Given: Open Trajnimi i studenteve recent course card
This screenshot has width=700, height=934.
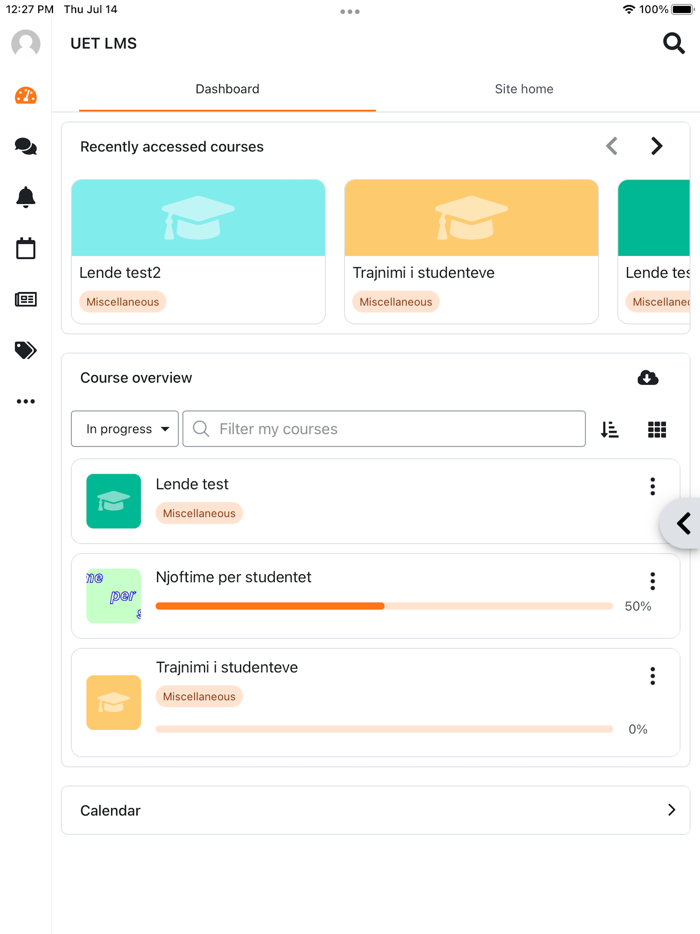Looking at the screenshot, I should coord(471,251).
